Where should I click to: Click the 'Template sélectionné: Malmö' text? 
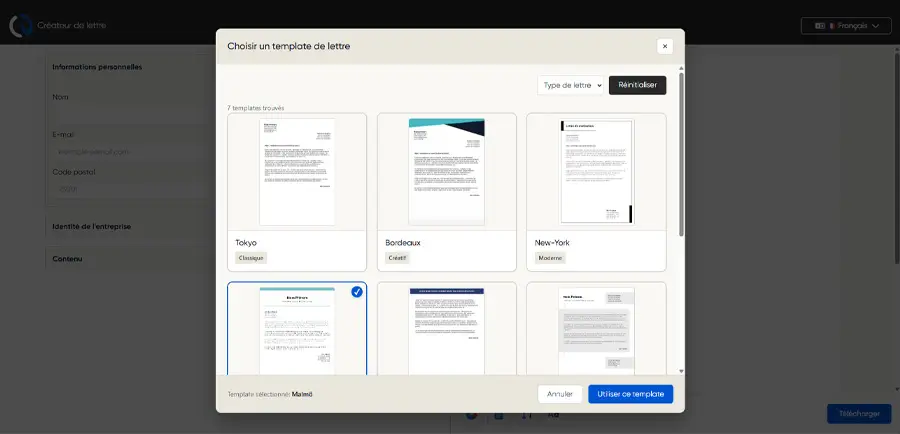tap(270, 394)
